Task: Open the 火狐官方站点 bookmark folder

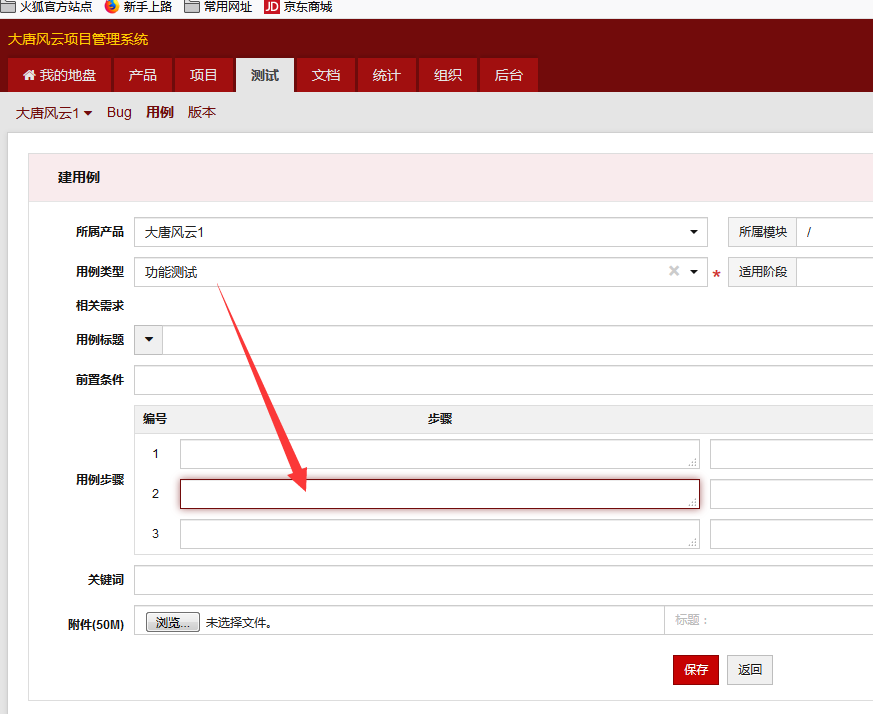Action: (x=47, y=7)
